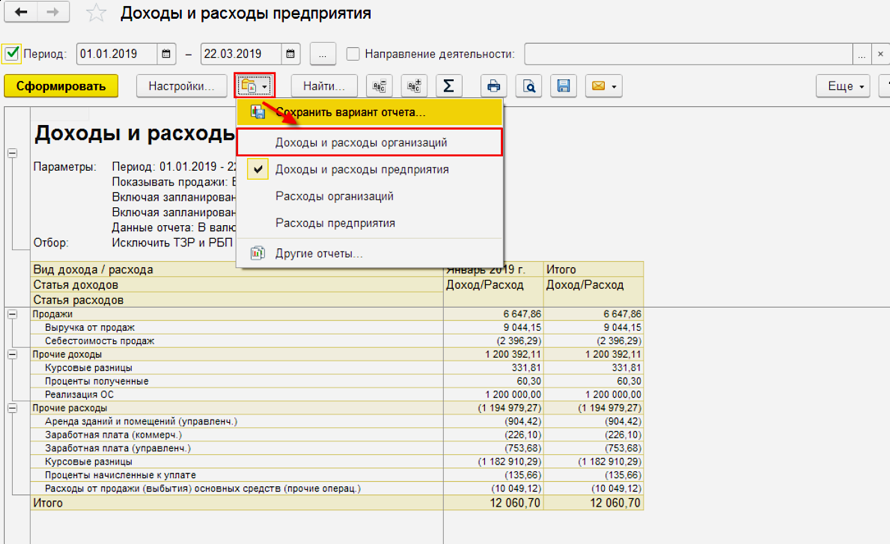Open print preview with magnifier icon
Viewport: 890px width, 544px height.
coord(528,86)
